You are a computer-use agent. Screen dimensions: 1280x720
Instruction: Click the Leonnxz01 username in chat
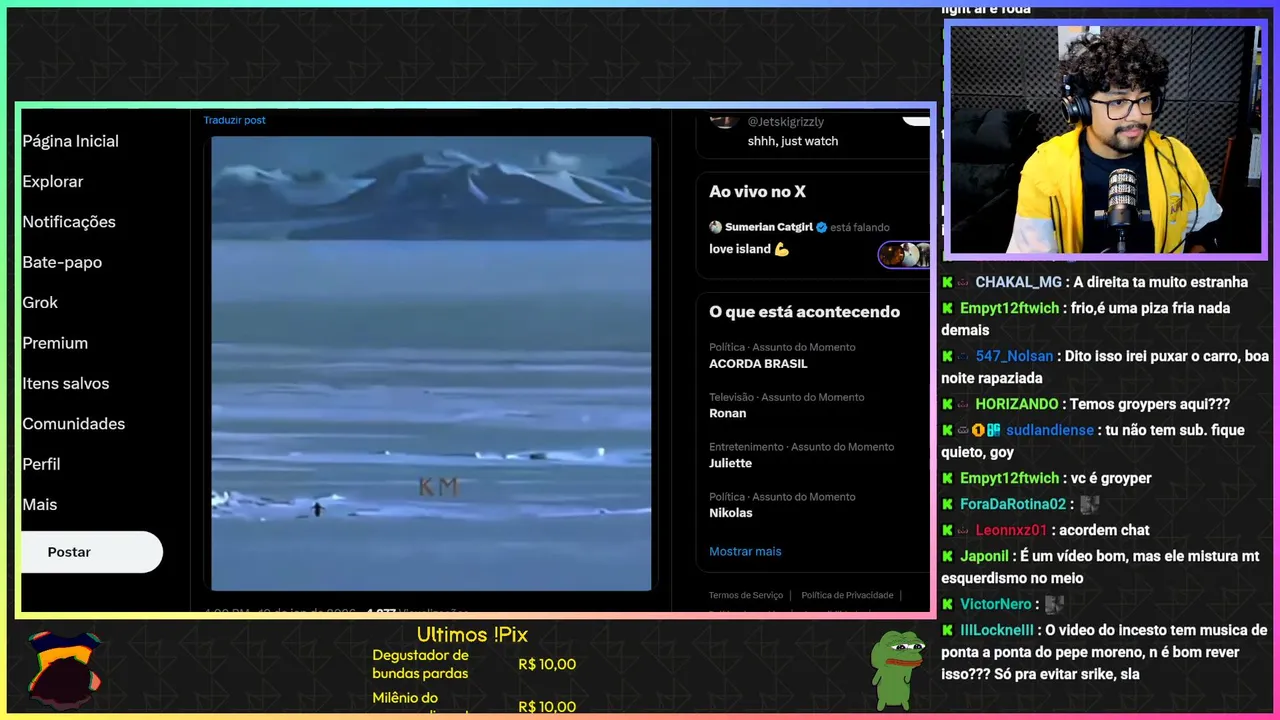[x=1011, y=530]
